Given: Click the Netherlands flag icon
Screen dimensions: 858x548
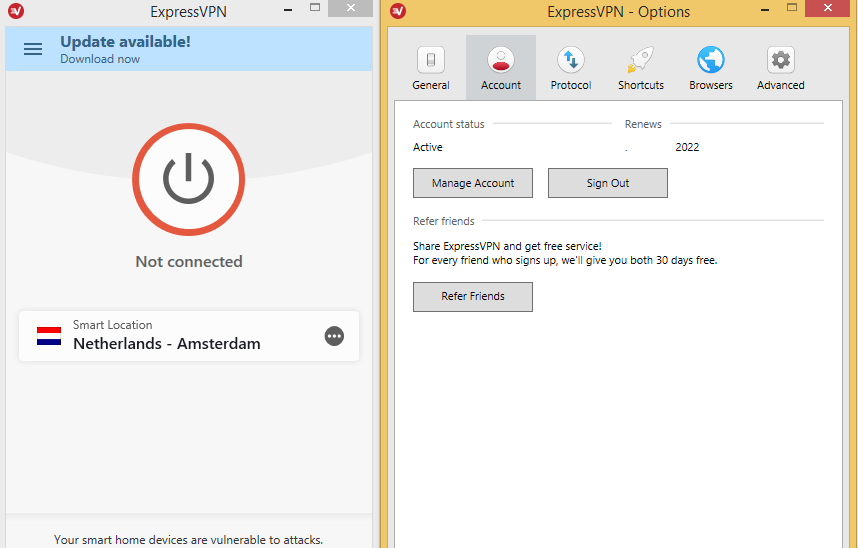Looking at the screenshot, I should click(49, 336).
